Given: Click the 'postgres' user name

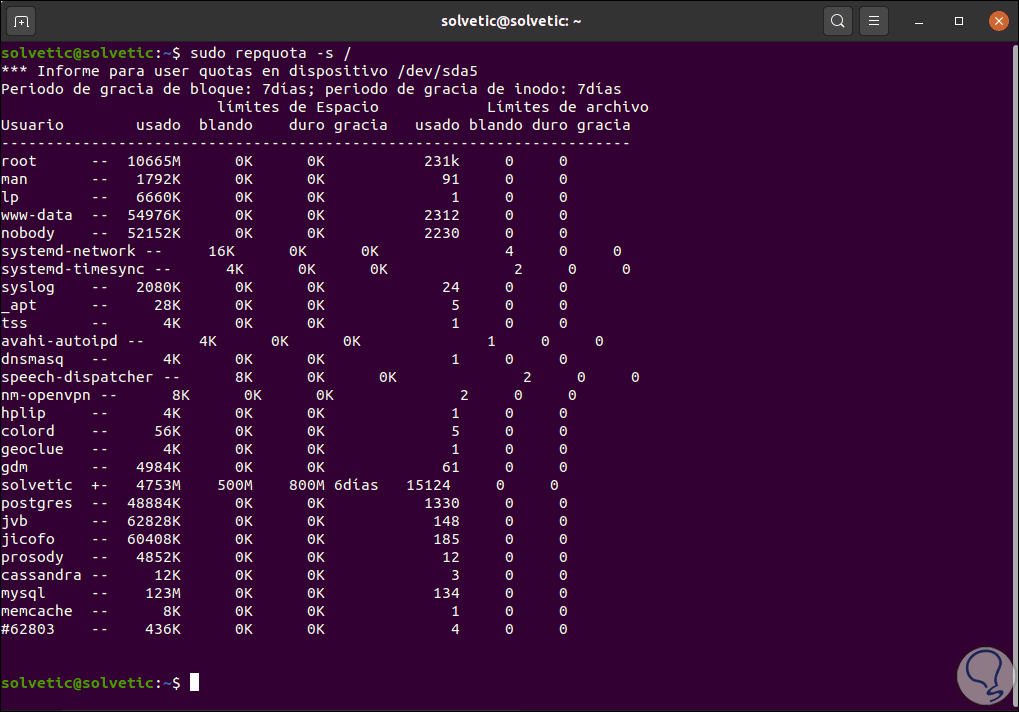Looking at the screenshot, I should pos(37,503).
